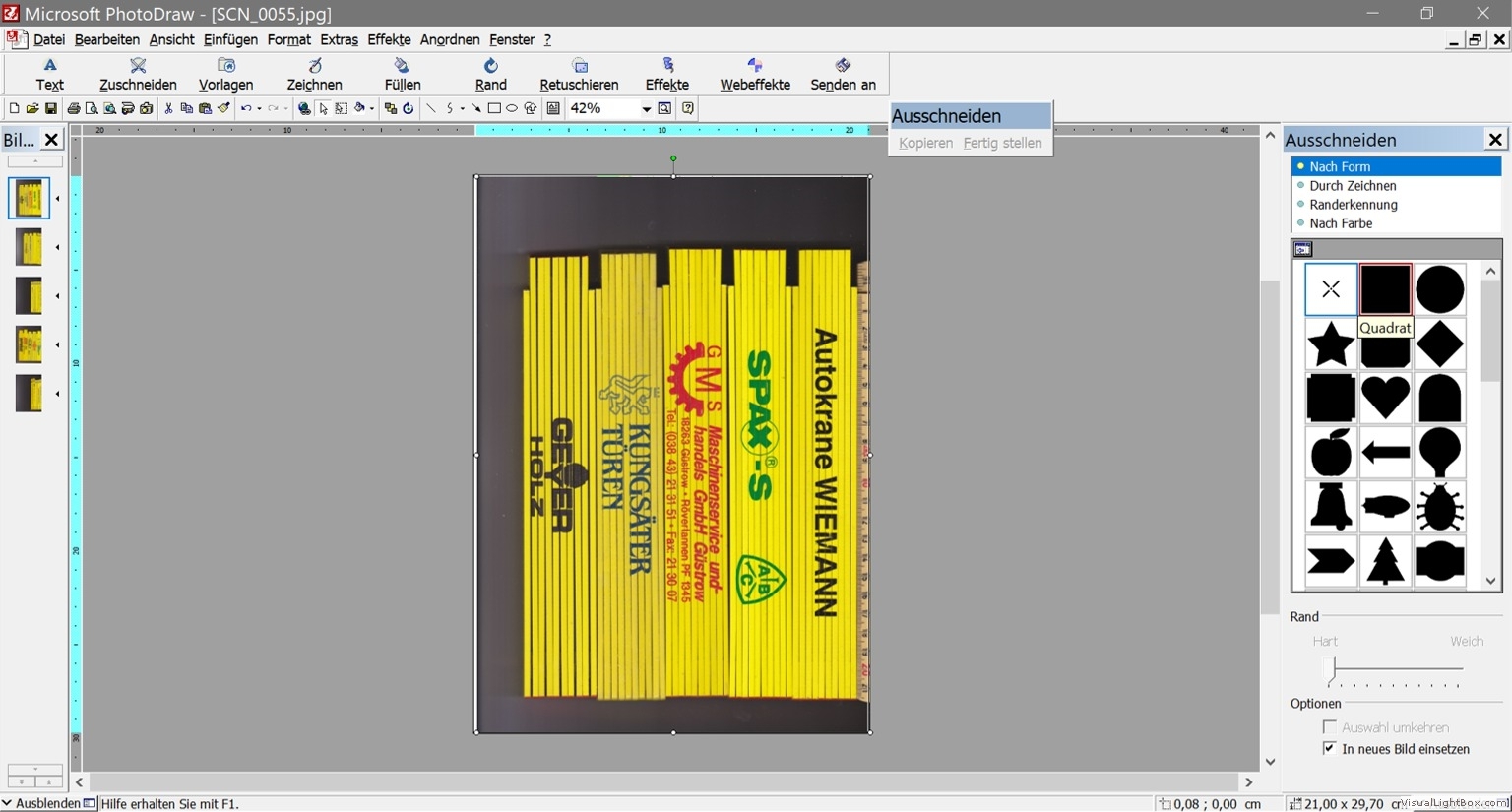Click the paint bucket fill icon
This screenshot has height=812, width=1512.
(359, 108)
